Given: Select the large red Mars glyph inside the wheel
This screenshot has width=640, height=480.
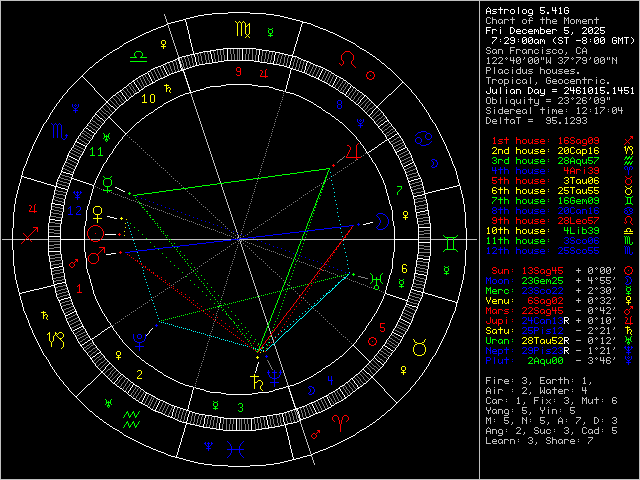Looking at the screenshot, I should [97, 256].
